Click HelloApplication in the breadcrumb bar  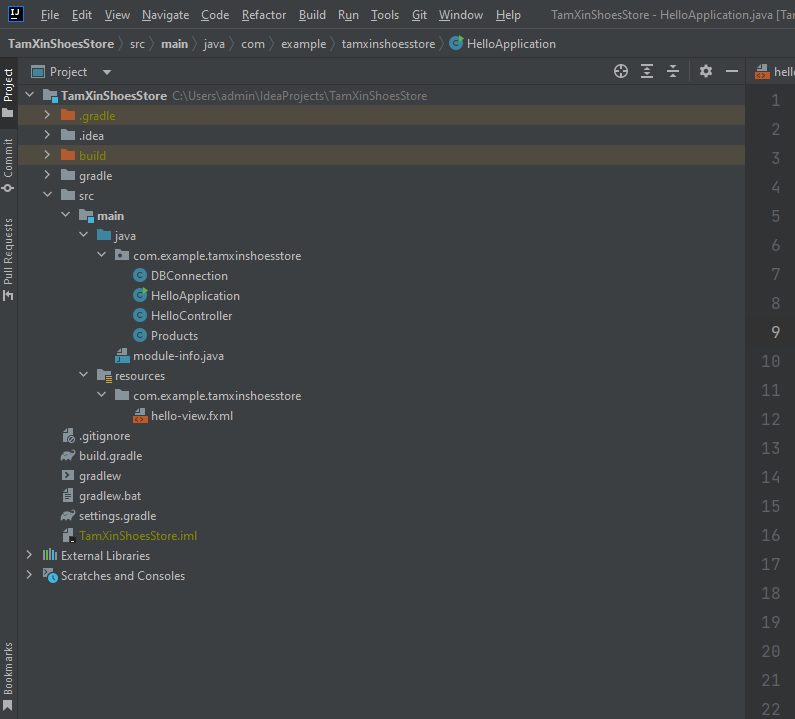click(511, 44)
